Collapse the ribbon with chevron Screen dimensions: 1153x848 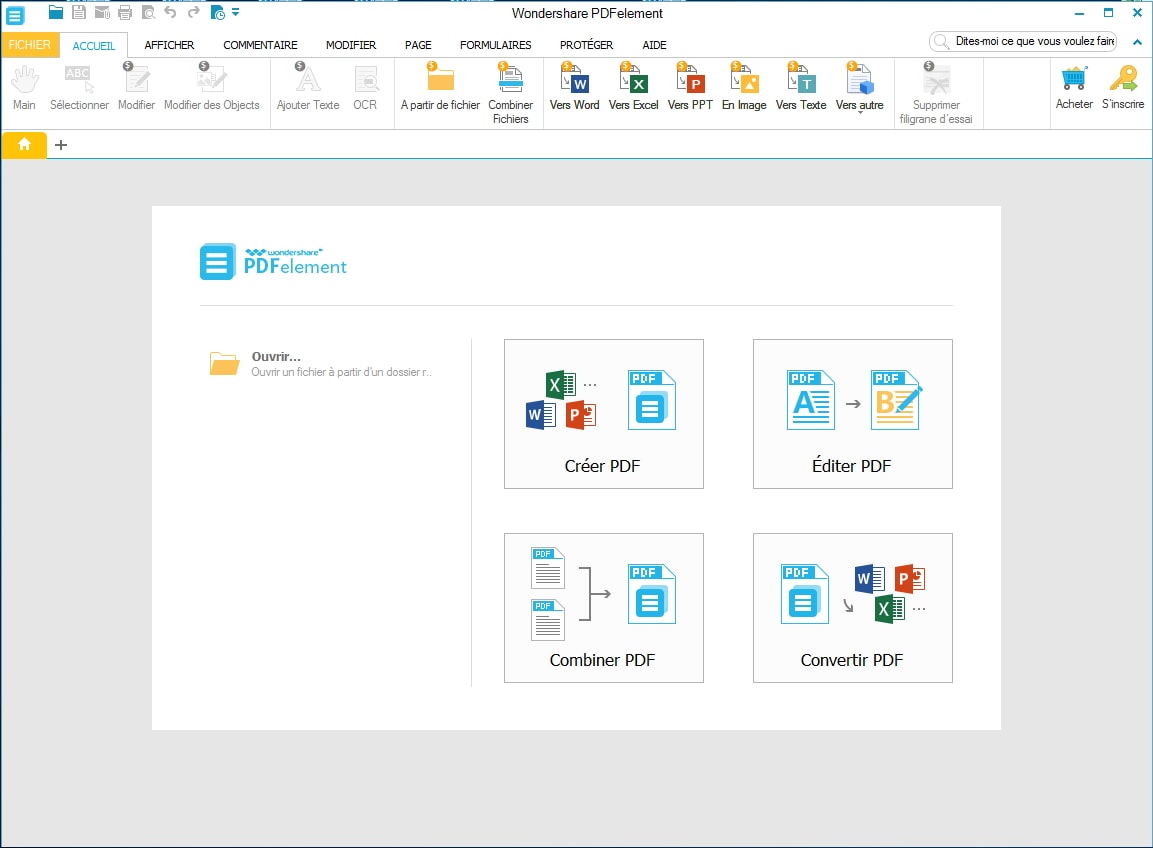click(x=1137, y=43)
